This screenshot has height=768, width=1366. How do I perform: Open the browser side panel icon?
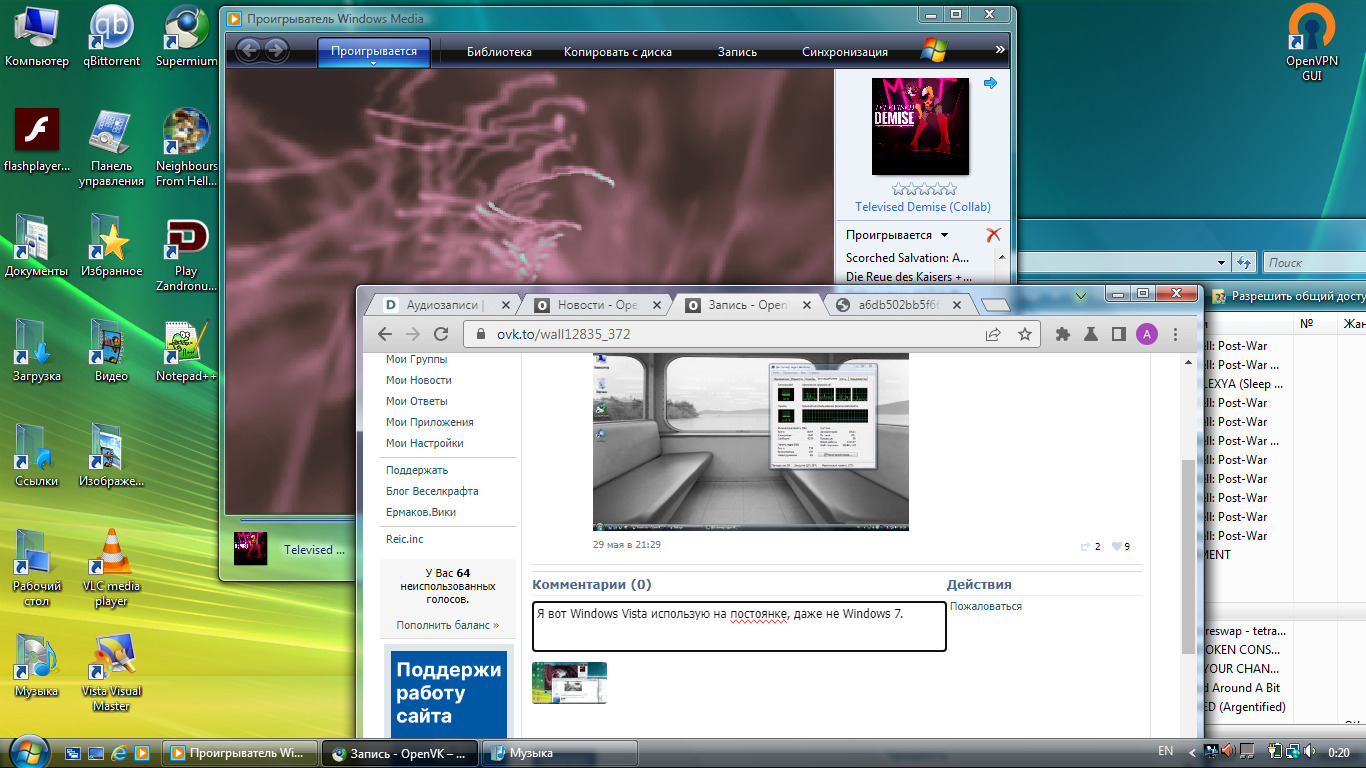tap(1119, 334)
